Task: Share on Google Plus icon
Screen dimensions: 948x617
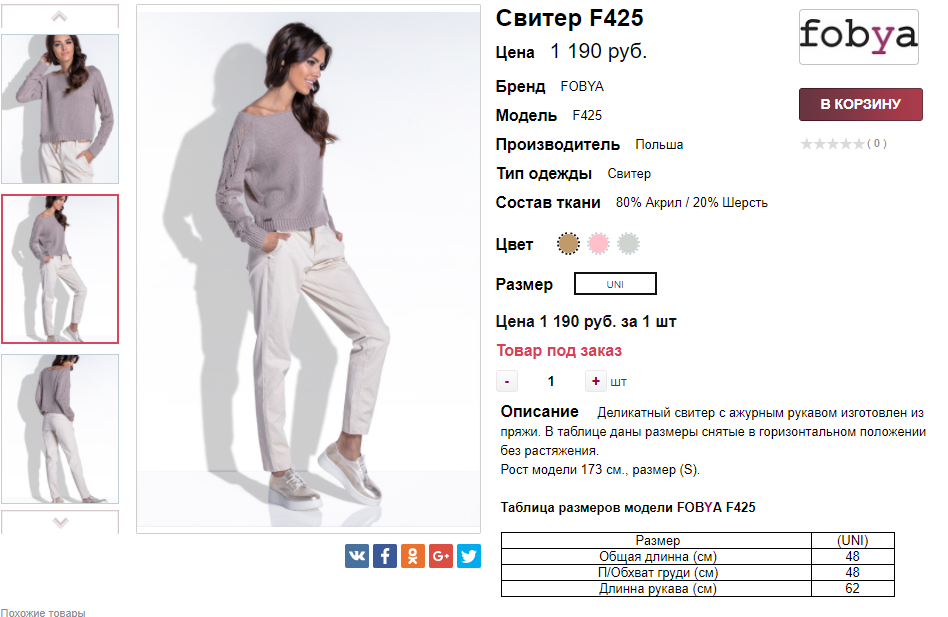Action: 441,556
